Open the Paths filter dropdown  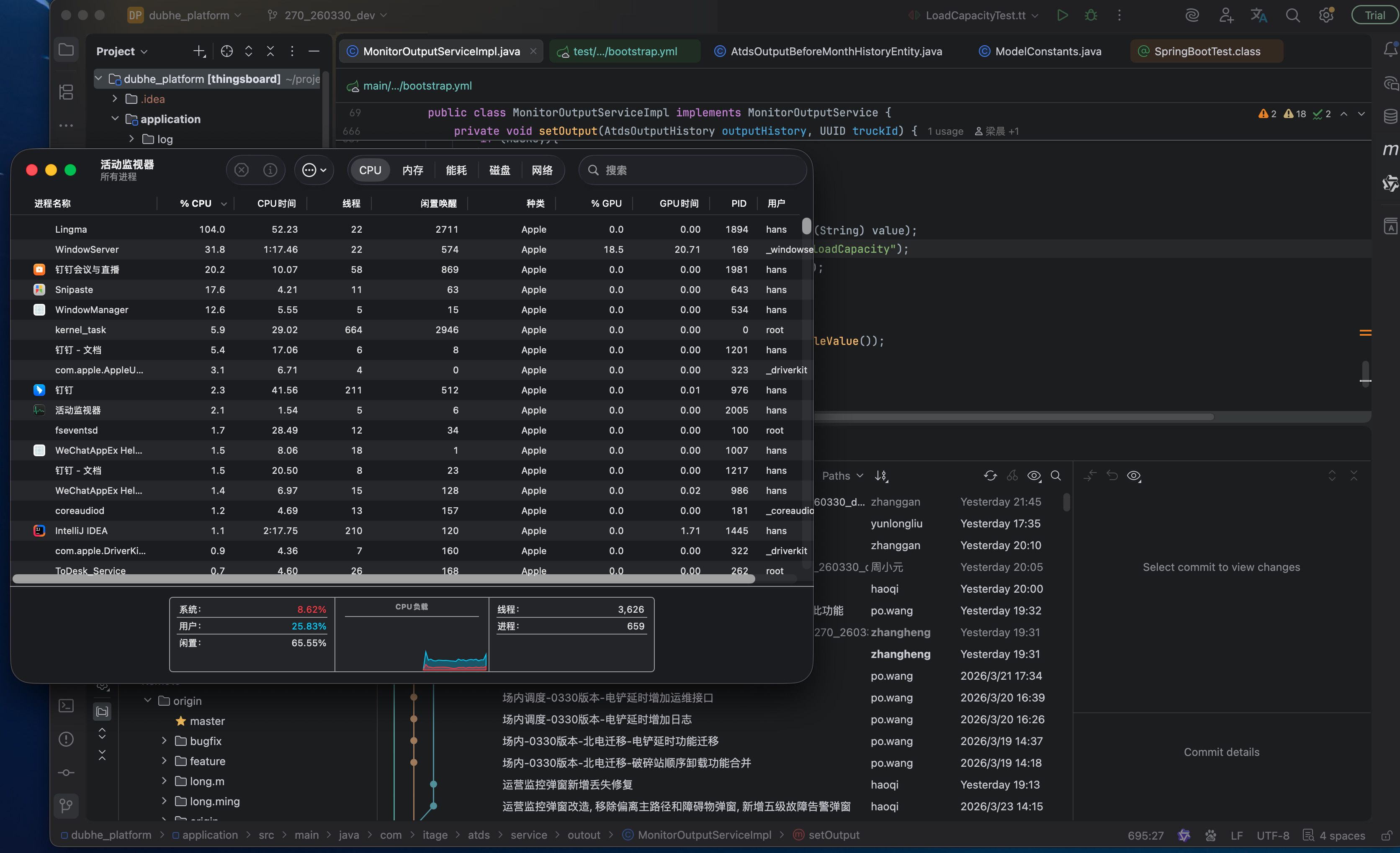click(x=842, y=475)
